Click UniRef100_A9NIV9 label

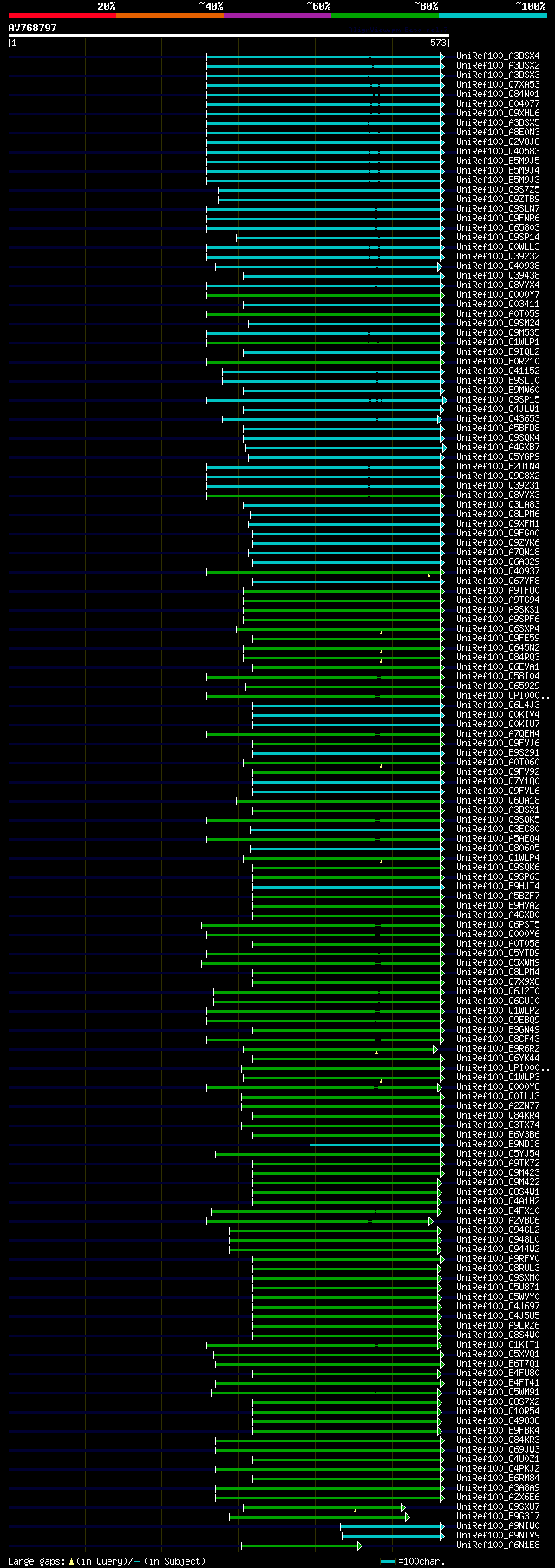498,1535
